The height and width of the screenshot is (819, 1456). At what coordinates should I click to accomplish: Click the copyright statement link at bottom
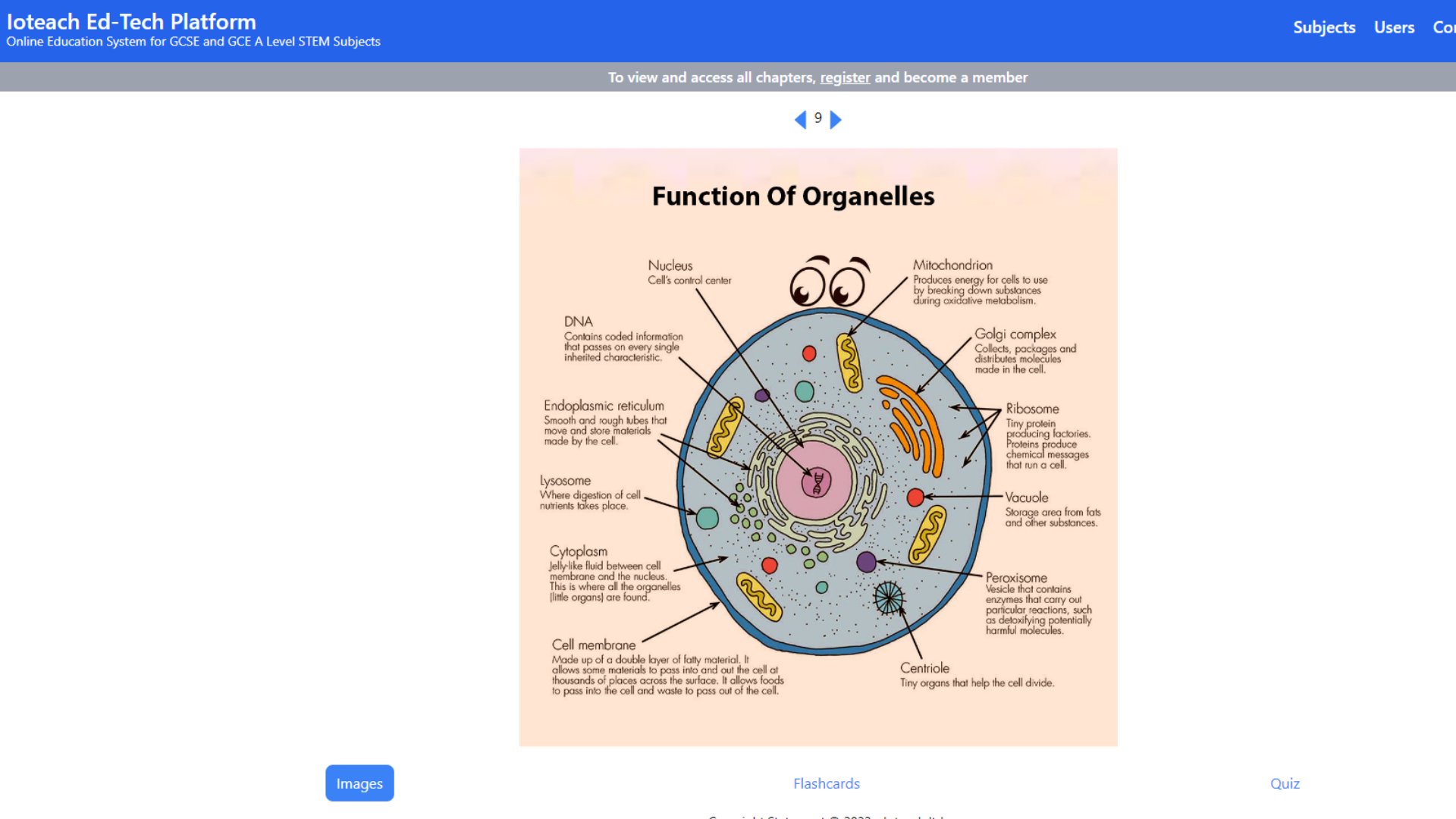(x=827, y=817)
